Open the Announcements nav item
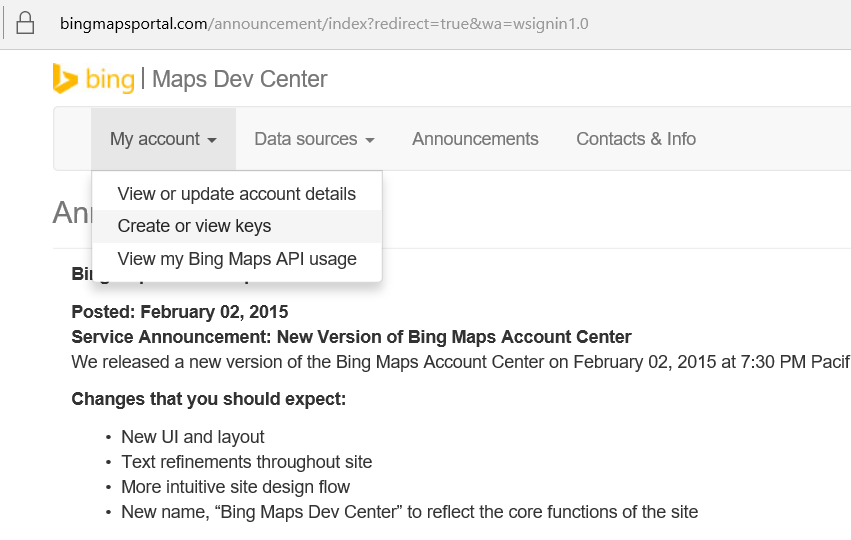851x540 pixels. (475, 139)
